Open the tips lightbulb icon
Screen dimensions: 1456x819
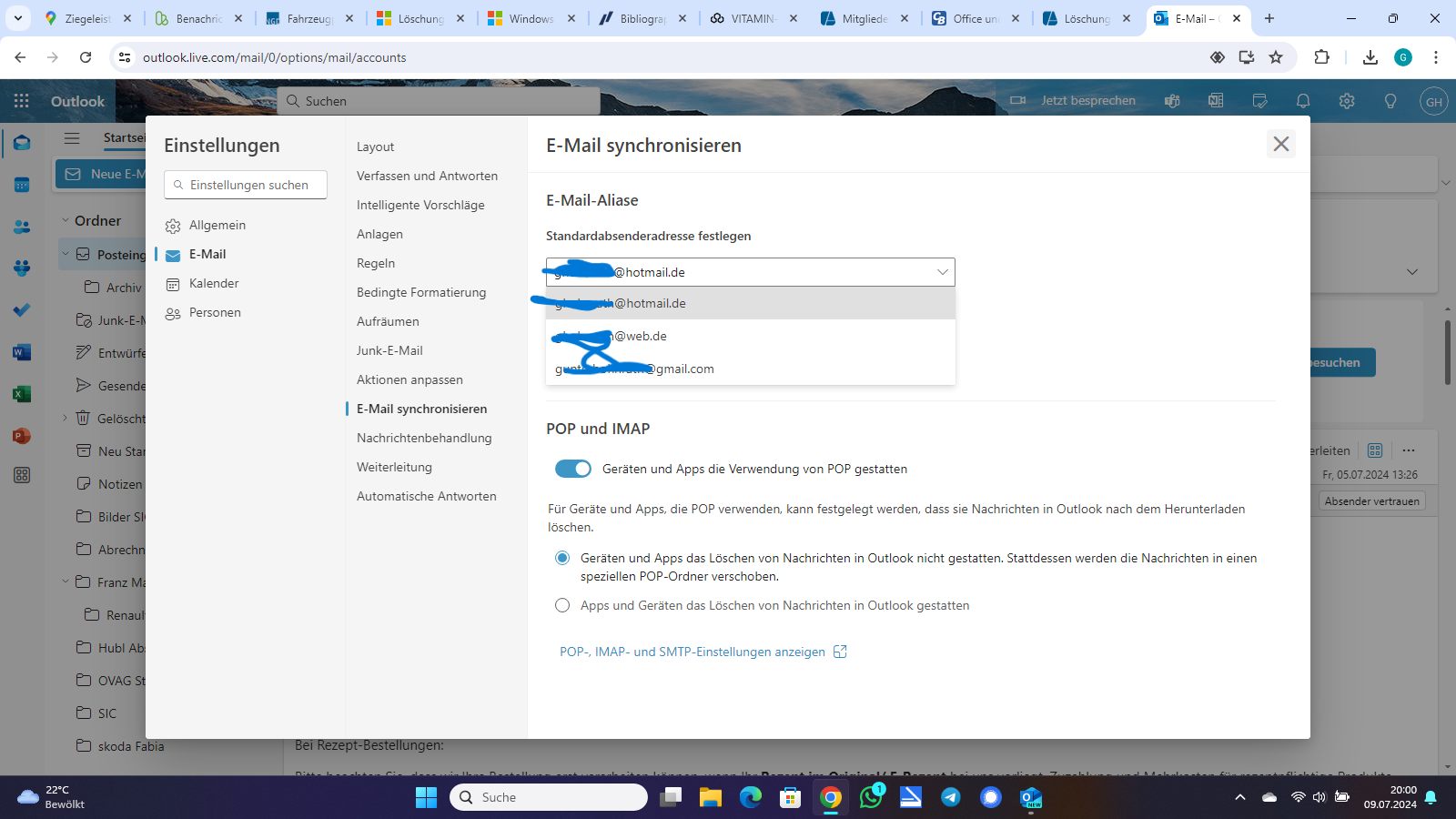click(1390, 101)
